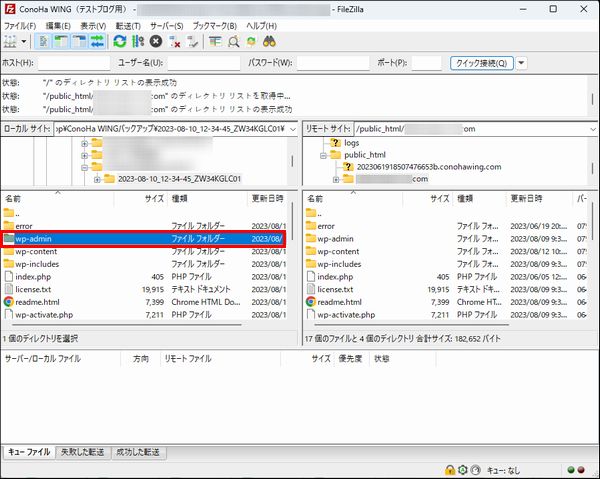Image resolution: width=600 pixels, height=479 pixels.
Task: Reconnect to the last server
Action: pos(192,41)
